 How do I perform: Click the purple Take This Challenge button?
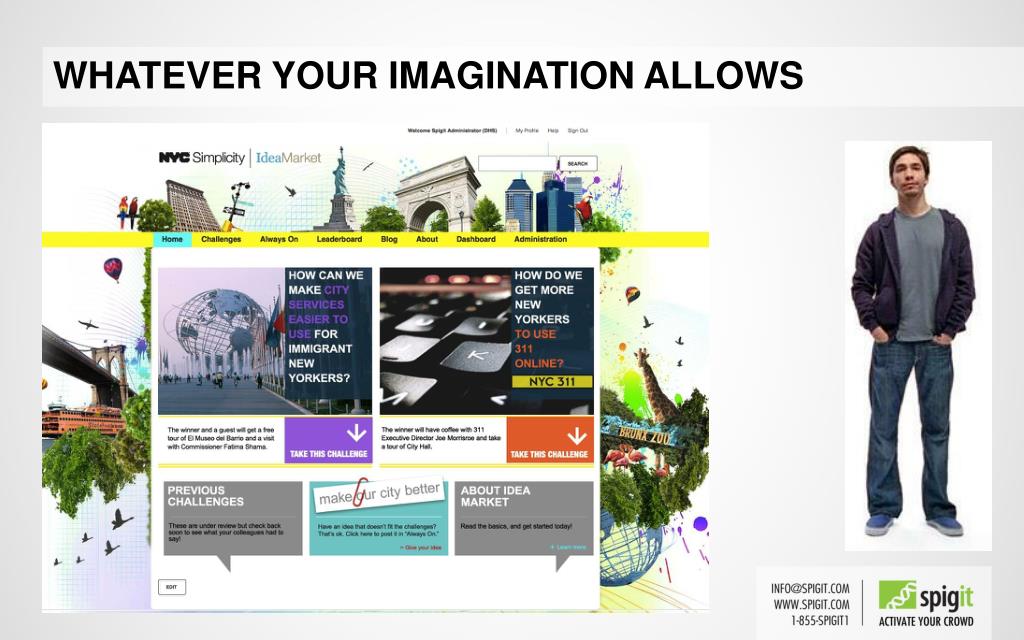[x=328, y=440]
